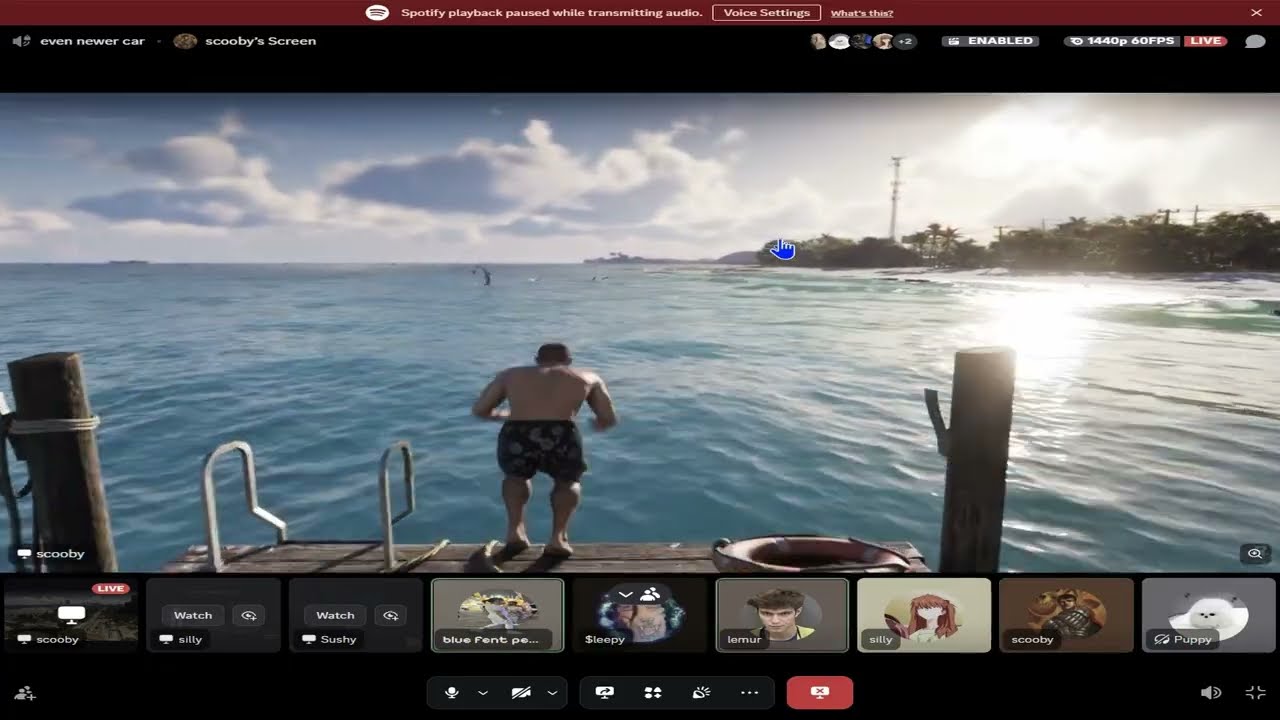The width and height of the screenshot is (1280, 720).
Task: Open the activities launcher icon
Action: point(653,692)
